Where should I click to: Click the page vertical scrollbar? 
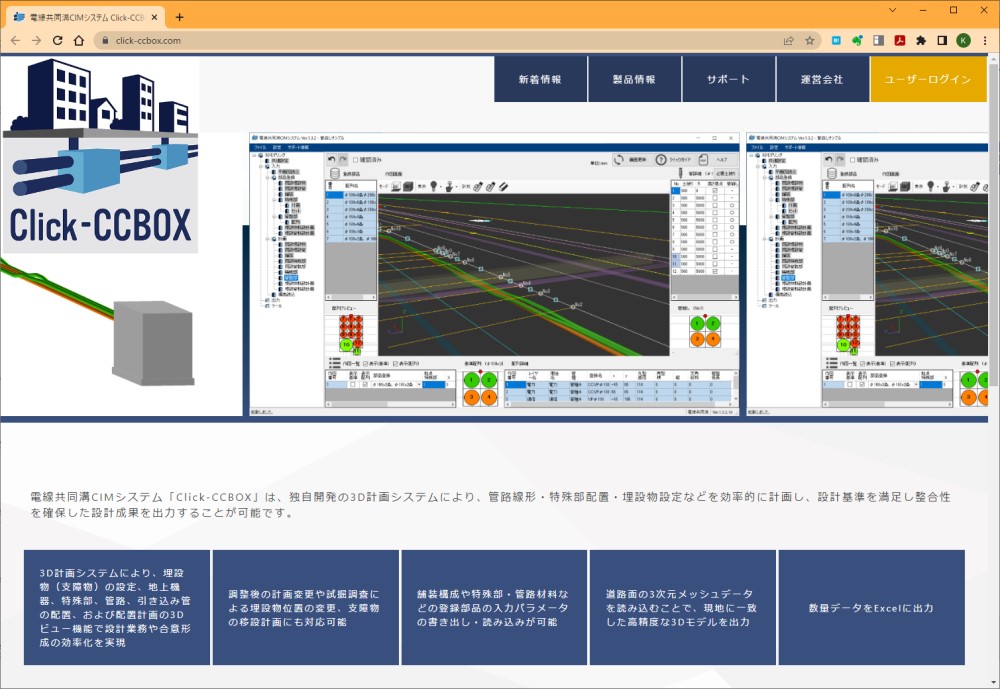click(994, 370)
